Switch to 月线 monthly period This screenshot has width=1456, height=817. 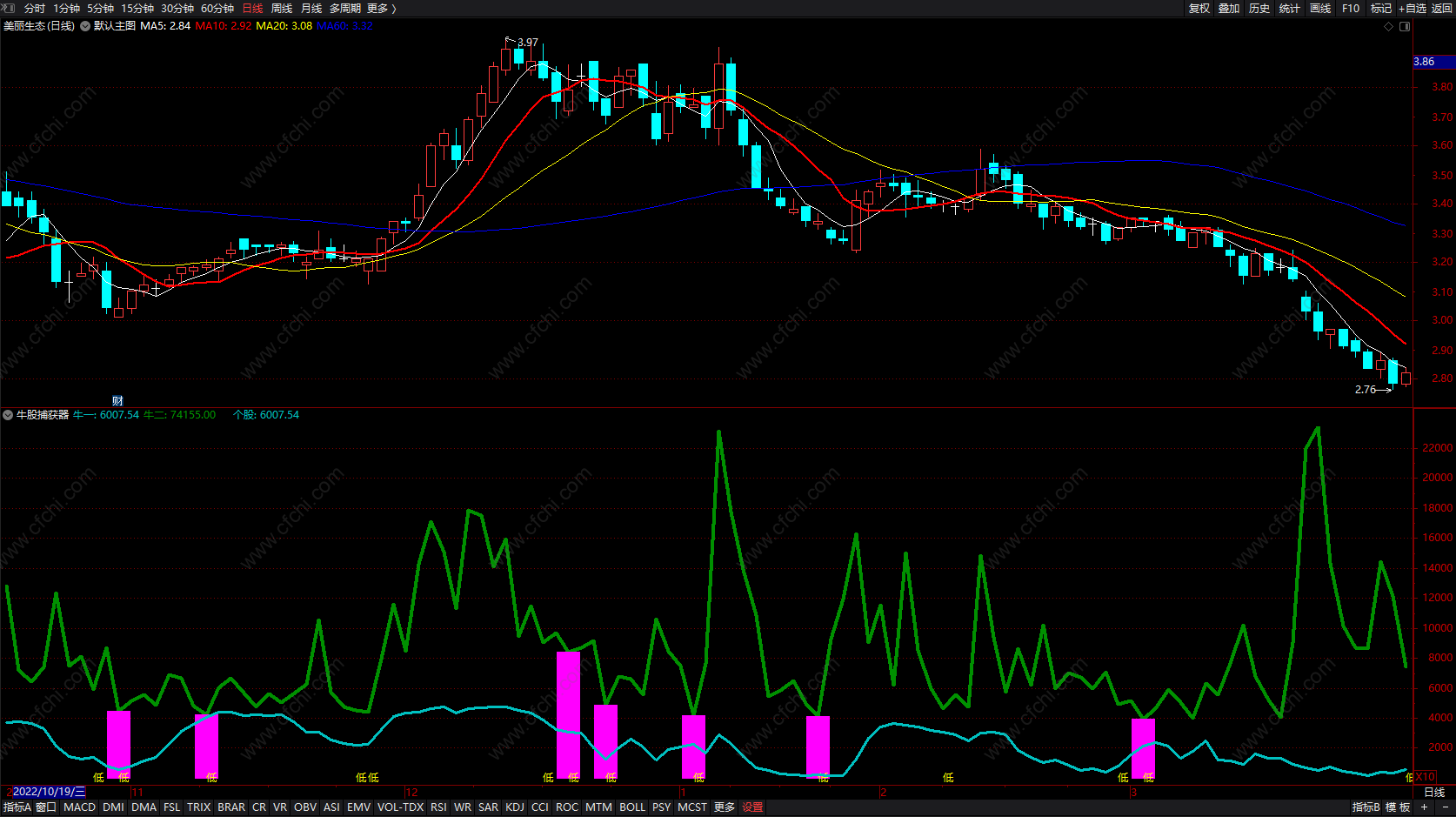tap(311, 9)
